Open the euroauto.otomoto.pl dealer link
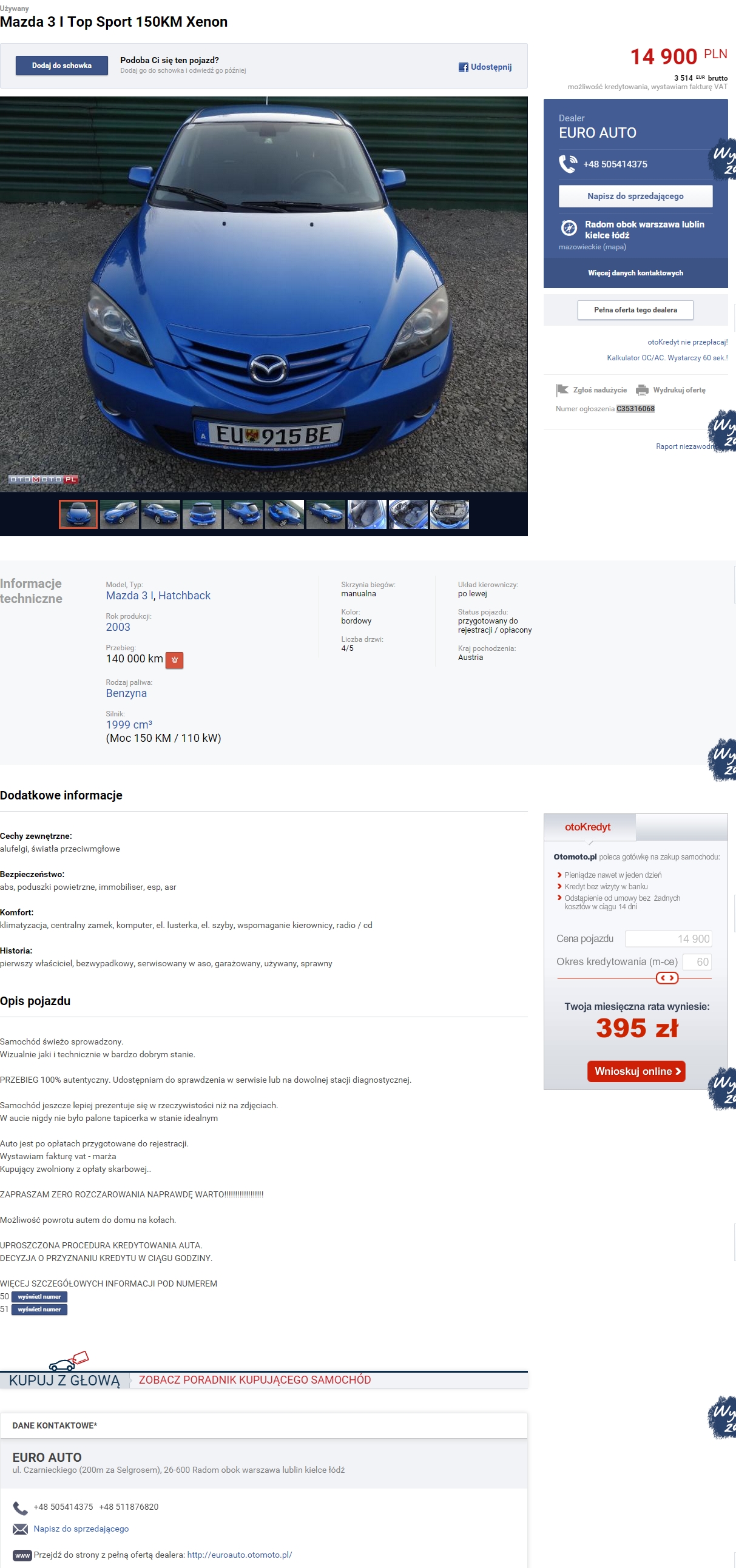The height and width of the screenshot is (1568, 736). [239, 1555]
